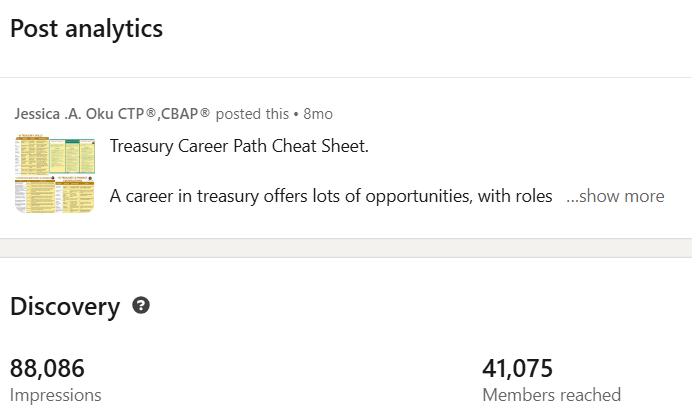Click the Discovery help question-mark icon

tap(141, 306)
